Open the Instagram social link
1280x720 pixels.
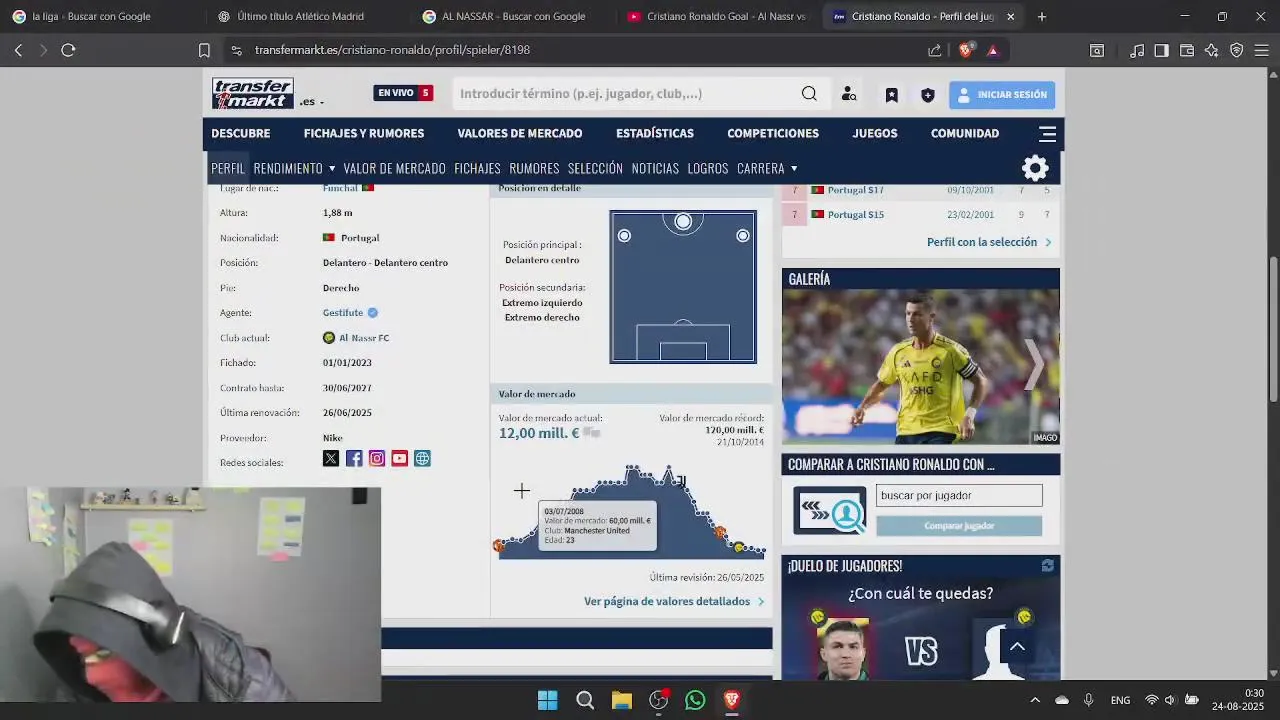click(x=377, y=458)
